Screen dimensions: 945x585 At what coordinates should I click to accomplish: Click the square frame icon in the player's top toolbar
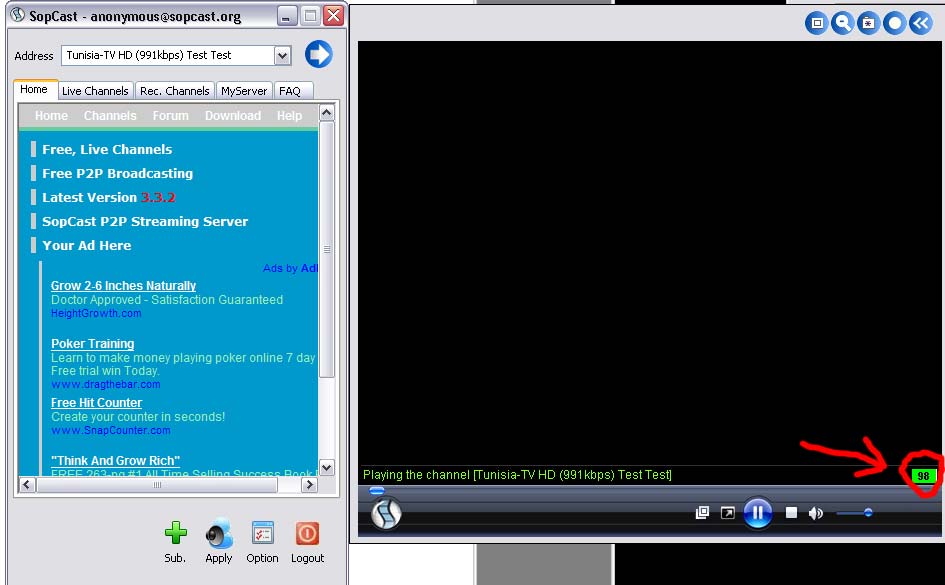[x=817, y=23]
